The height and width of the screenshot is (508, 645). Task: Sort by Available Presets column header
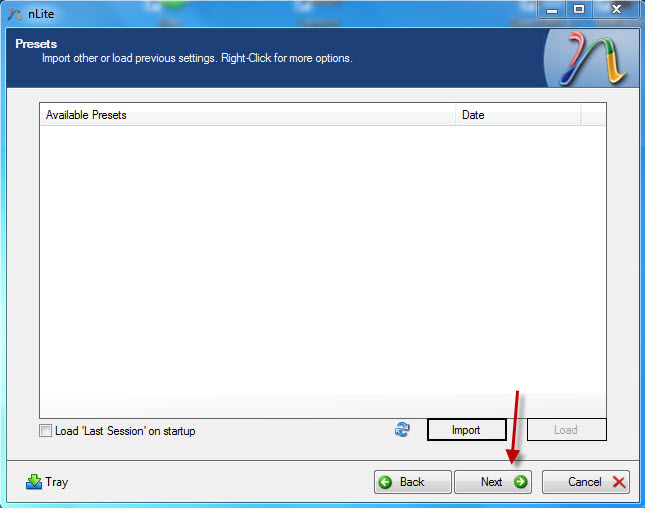pos(248,115)
